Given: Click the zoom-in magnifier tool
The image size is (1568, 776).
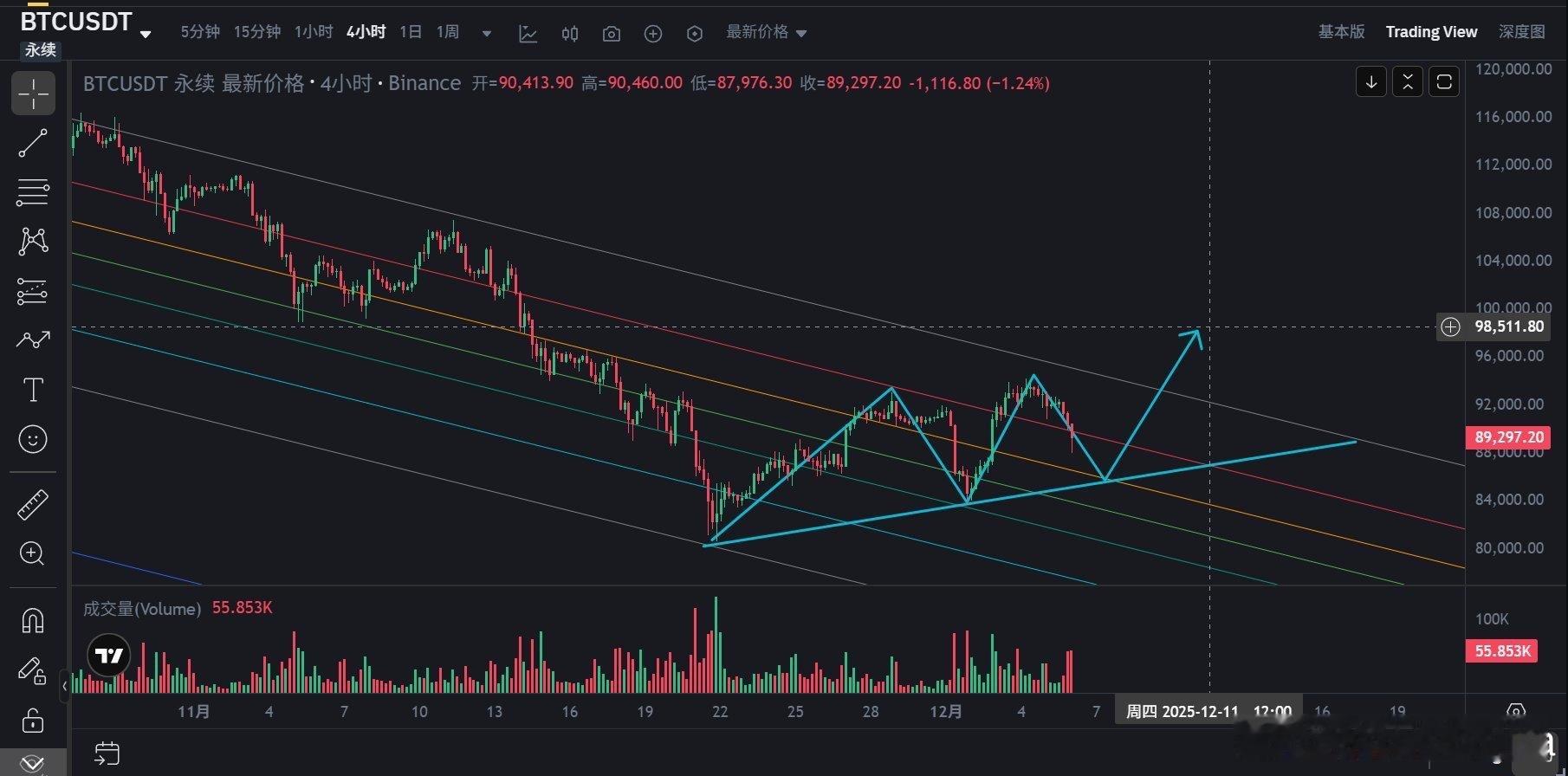Looking at the screenshot, I should (33, 553).
